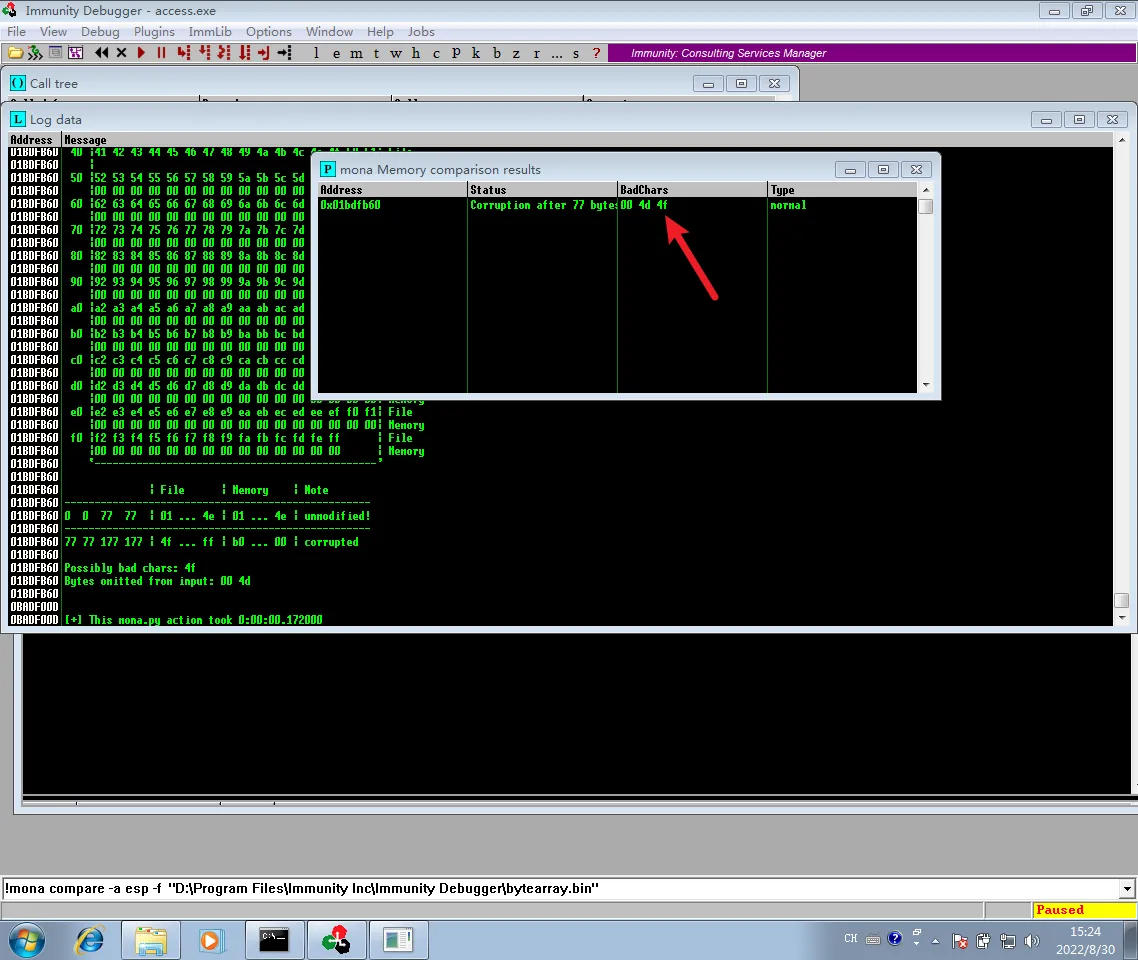Open the Options menu

(x=269, y=31)
